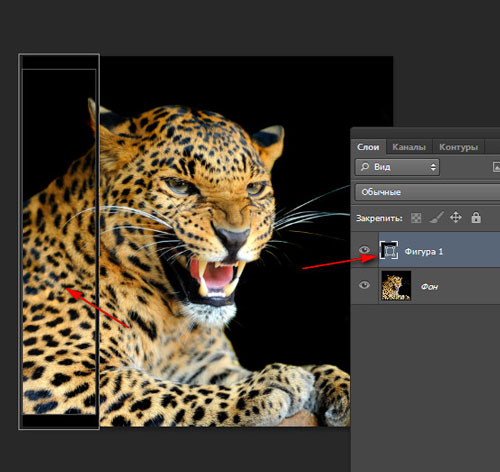Click empty layers panel area below Фон
Screen dimensions: 500x472
coord(426,387)
